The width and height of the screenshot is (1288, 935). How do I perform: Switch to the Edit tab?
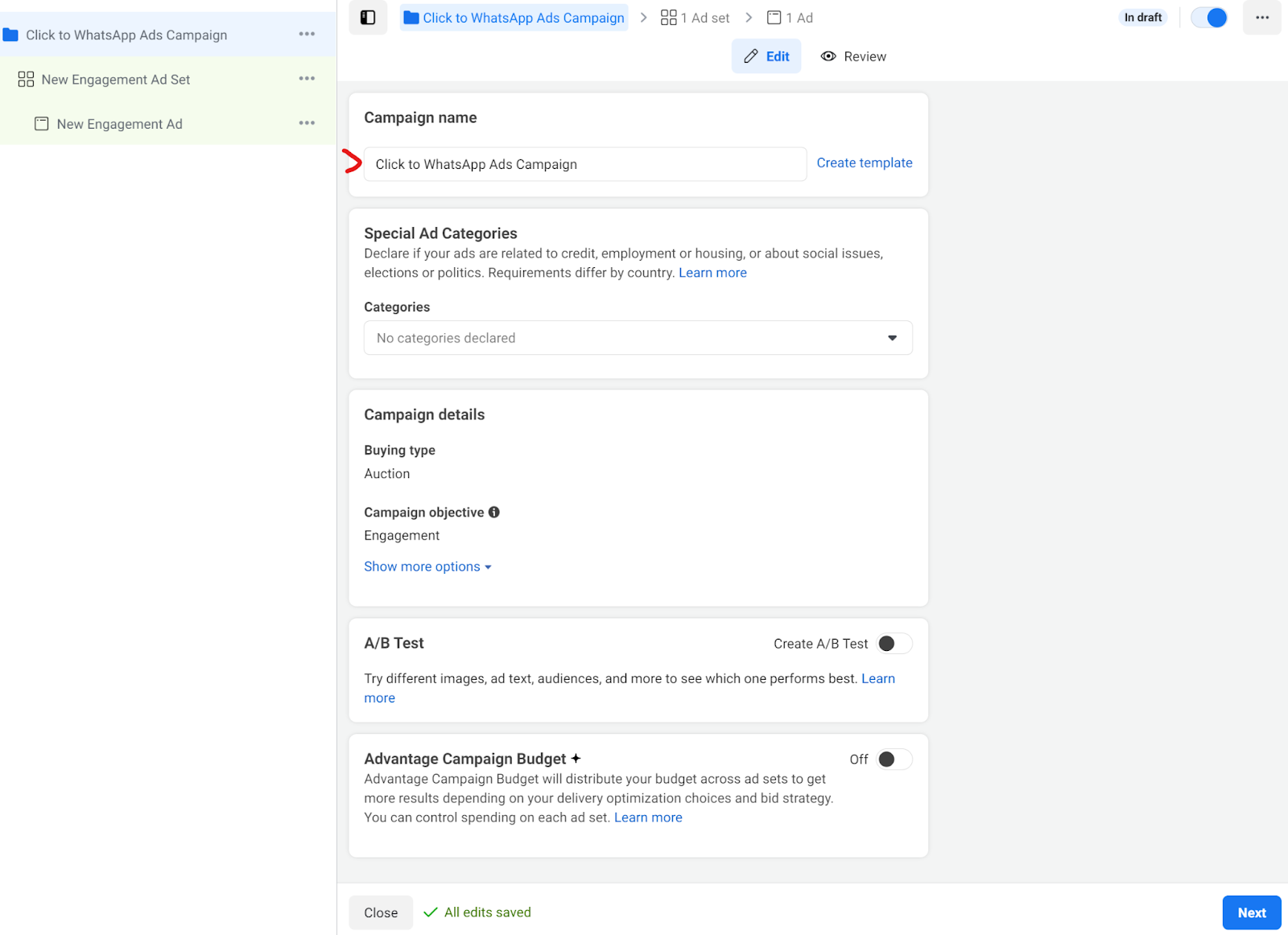(766, 56)
